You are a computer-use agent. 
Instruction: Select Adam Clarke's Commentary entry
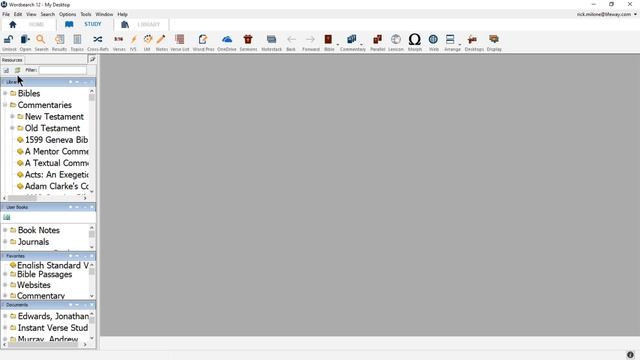(x=52, y=186)
